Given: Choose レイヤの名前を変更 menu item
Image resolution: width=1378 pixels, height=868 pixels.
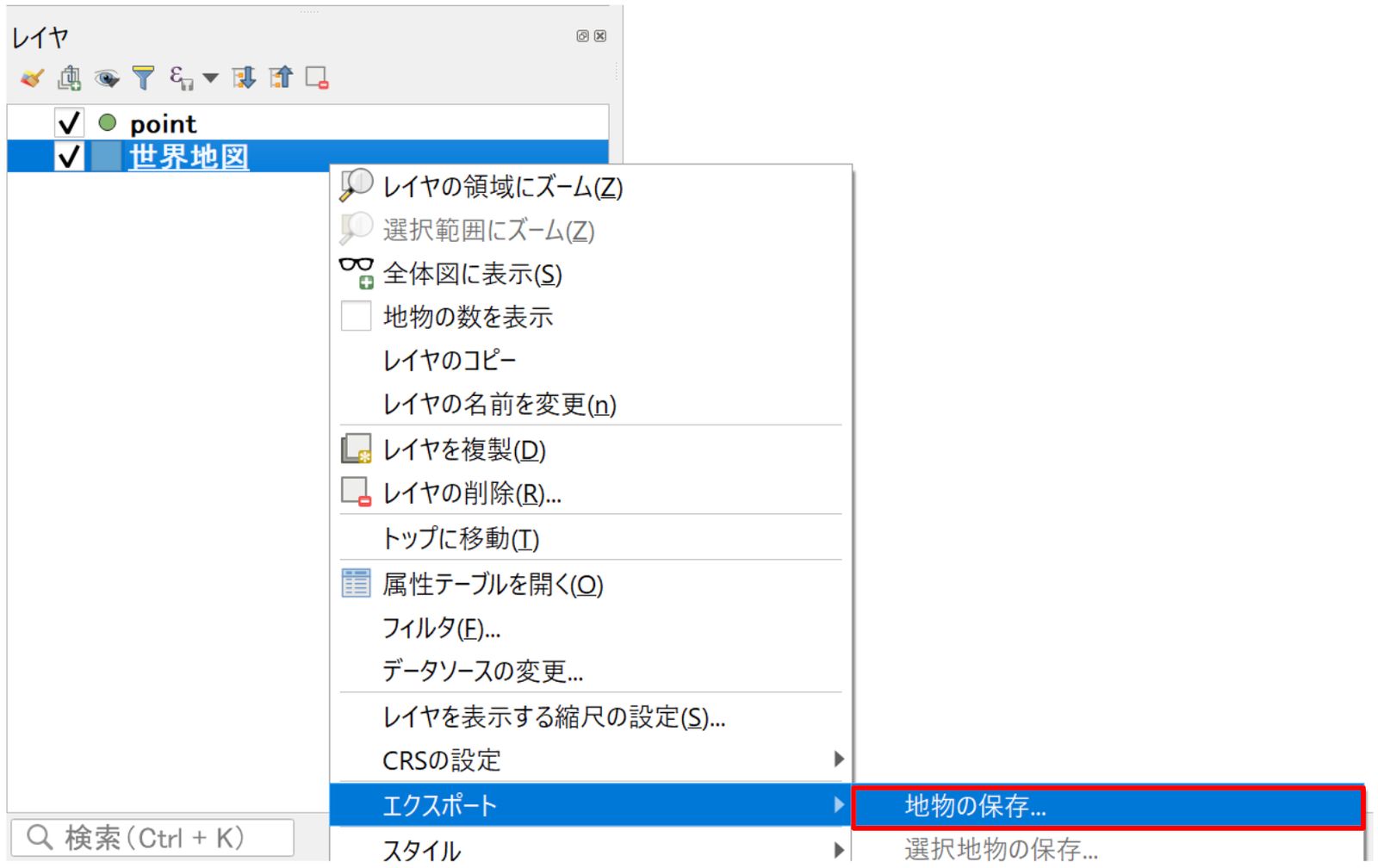Looking at the screenshot, I should tap(591, 404).
